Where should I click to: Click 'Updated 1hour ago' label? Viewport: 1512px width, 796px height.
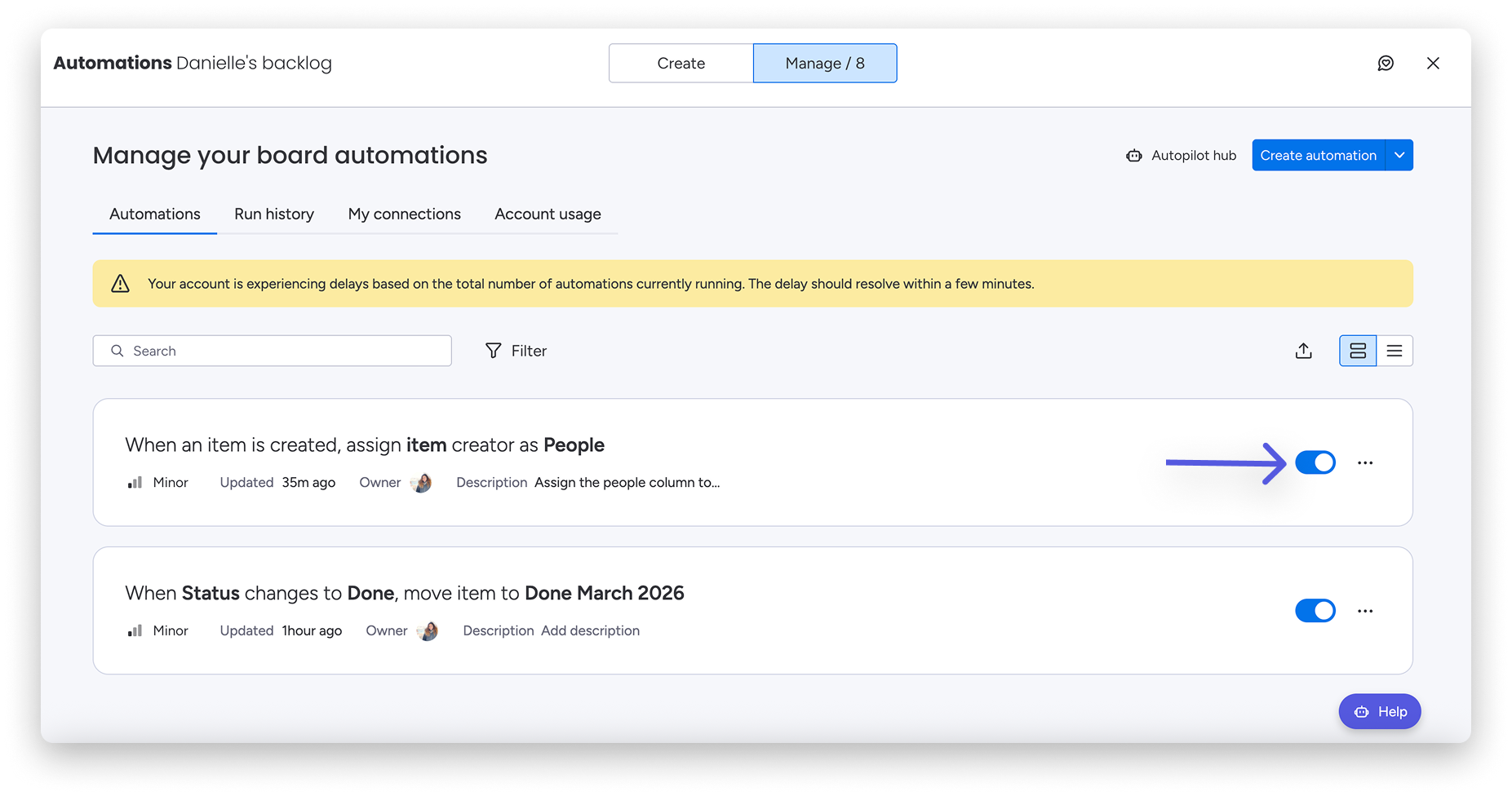281,630
